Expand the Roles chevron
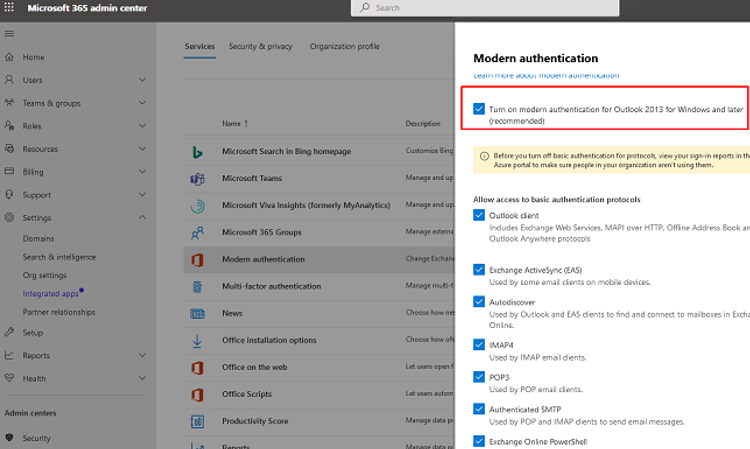750x449 pixels. 142,125
